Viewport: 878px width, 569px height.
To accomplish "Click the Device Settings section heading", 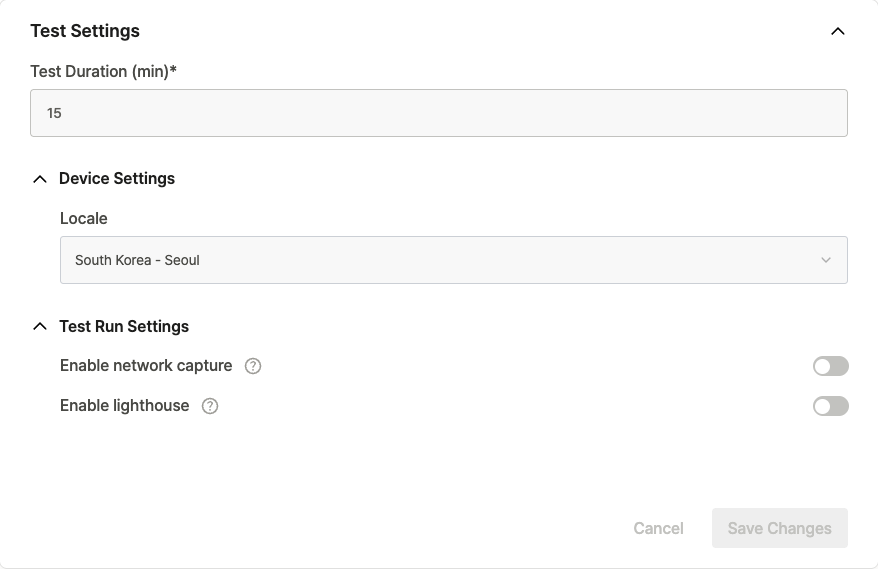I will coord(117,179).
